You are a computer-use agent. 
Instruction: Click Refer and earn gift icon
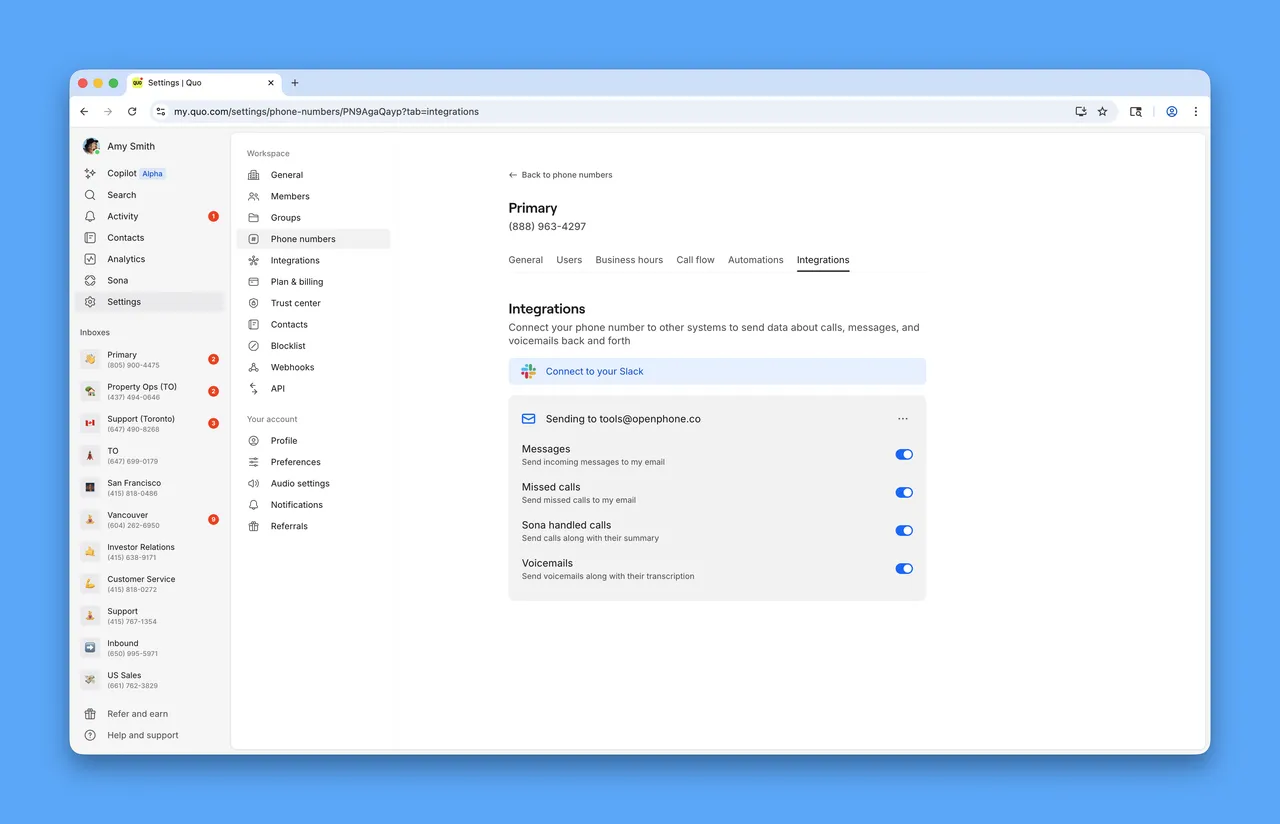(x=90, y=714)
